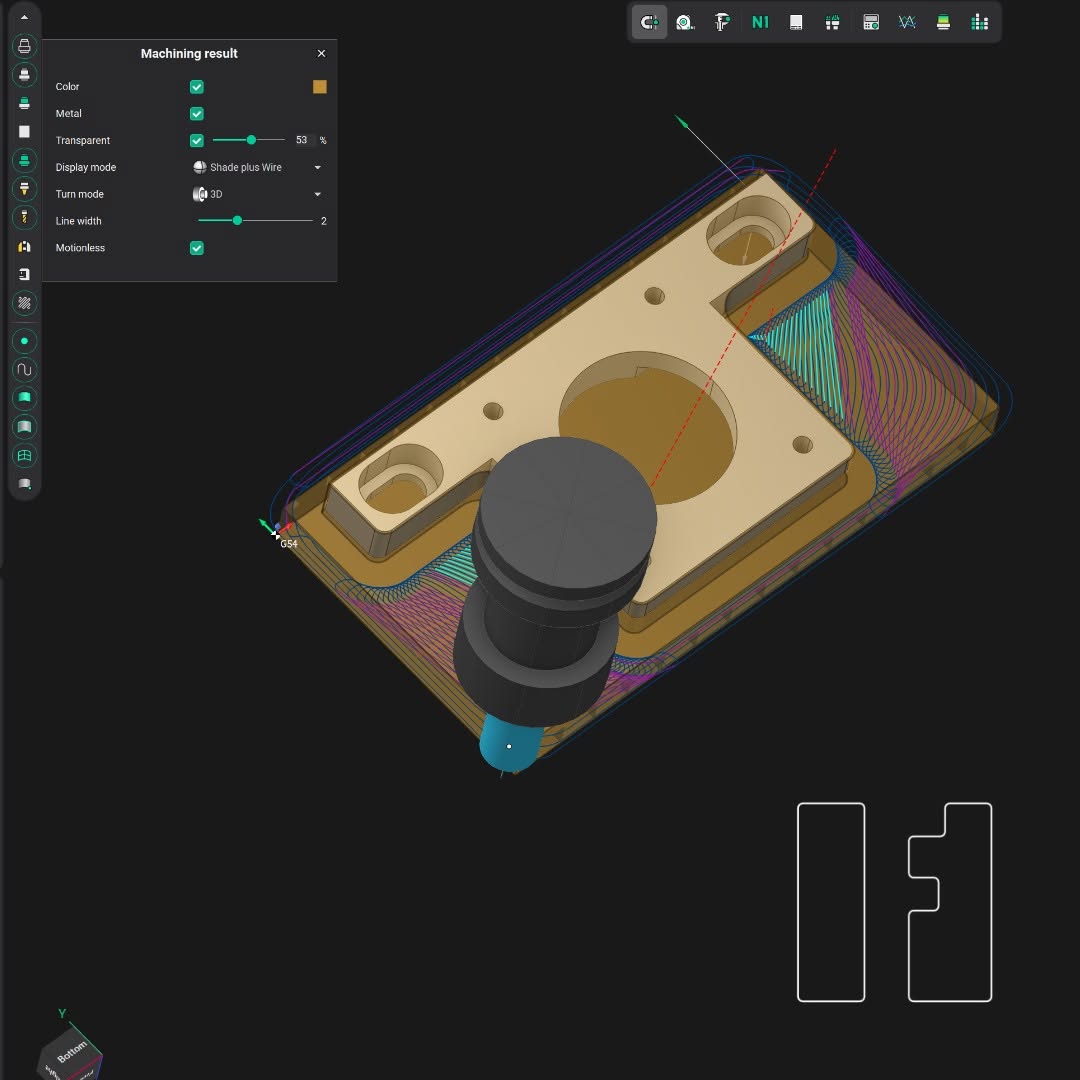This screenshot has width=1080, height=1080.
Task: Uncheck the Motionless option
Action: coord(196,247)
